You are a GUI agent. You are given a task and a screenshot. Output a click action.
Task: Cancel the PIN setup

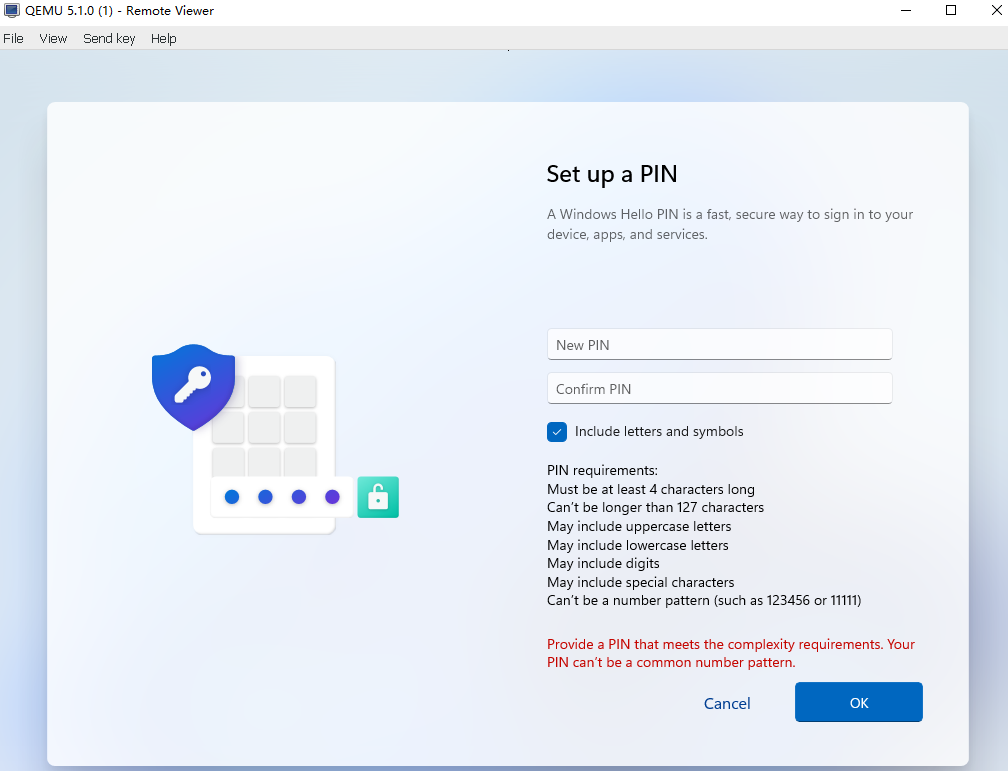coord(727,703)
